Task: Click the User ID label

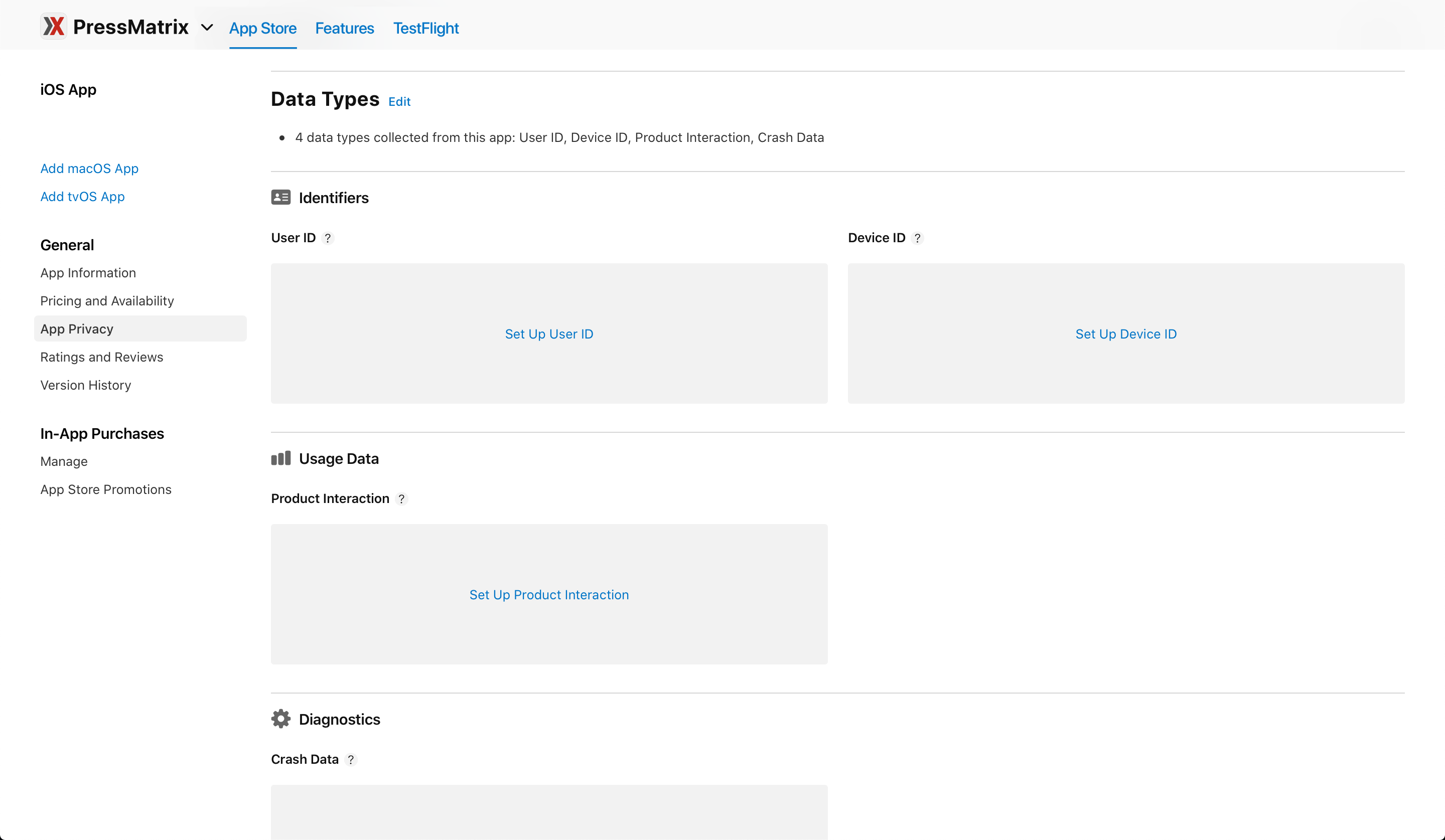Action: (294, 238)
